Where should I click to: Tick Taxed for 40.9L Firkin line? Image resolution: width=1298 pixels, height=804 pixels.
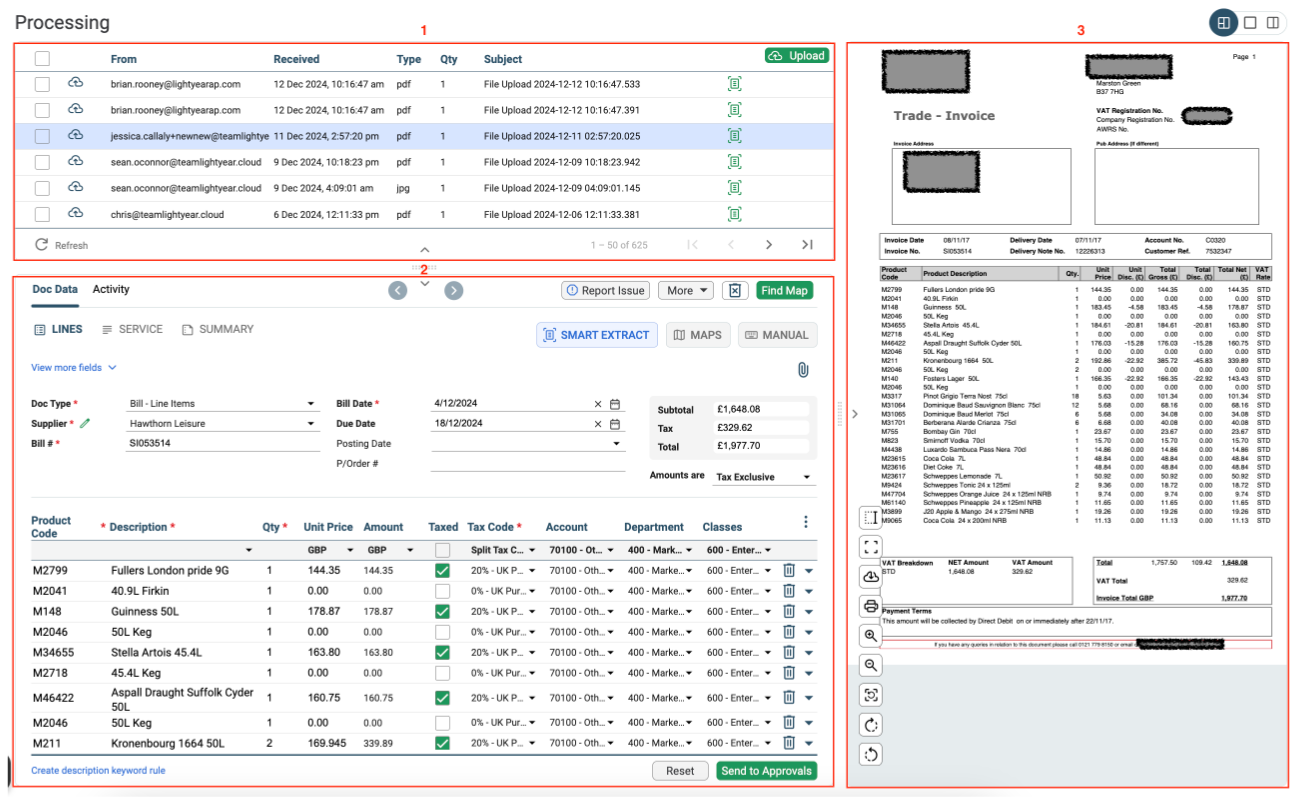[x=442, y=591]
